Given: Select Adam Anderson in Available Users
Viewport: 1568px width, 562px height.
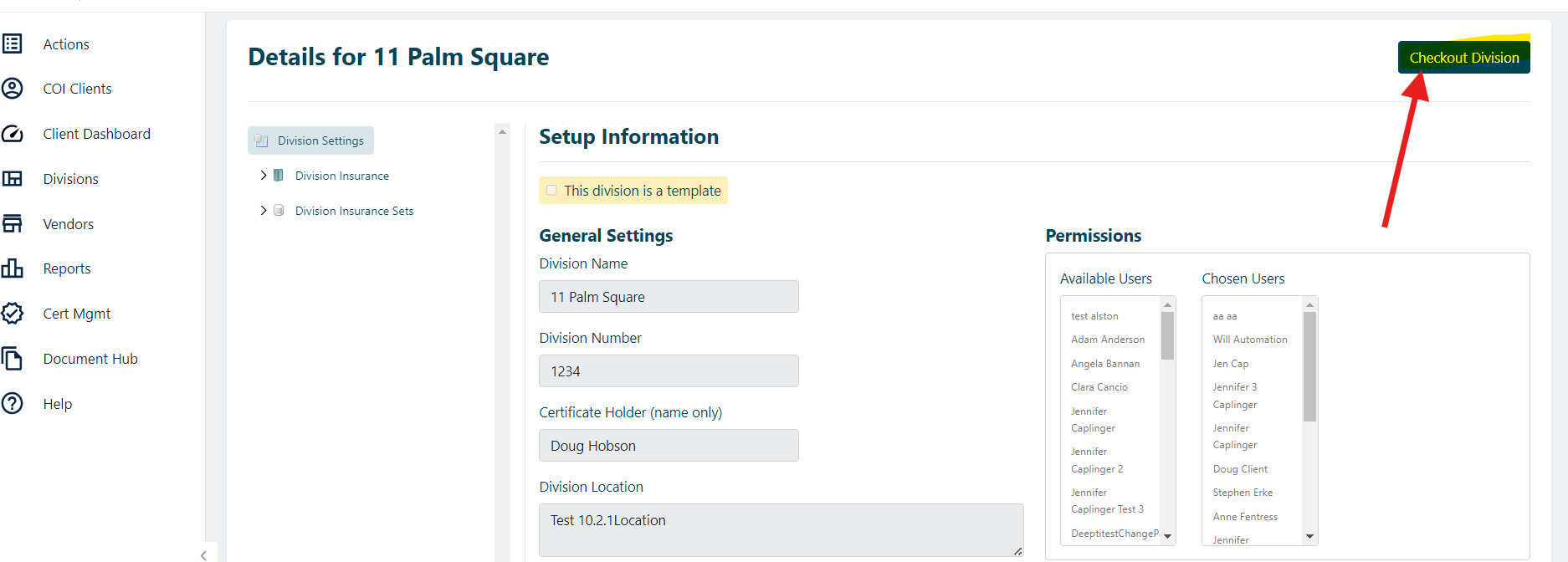Looking at the screenshot, I should coord(1108,340).
